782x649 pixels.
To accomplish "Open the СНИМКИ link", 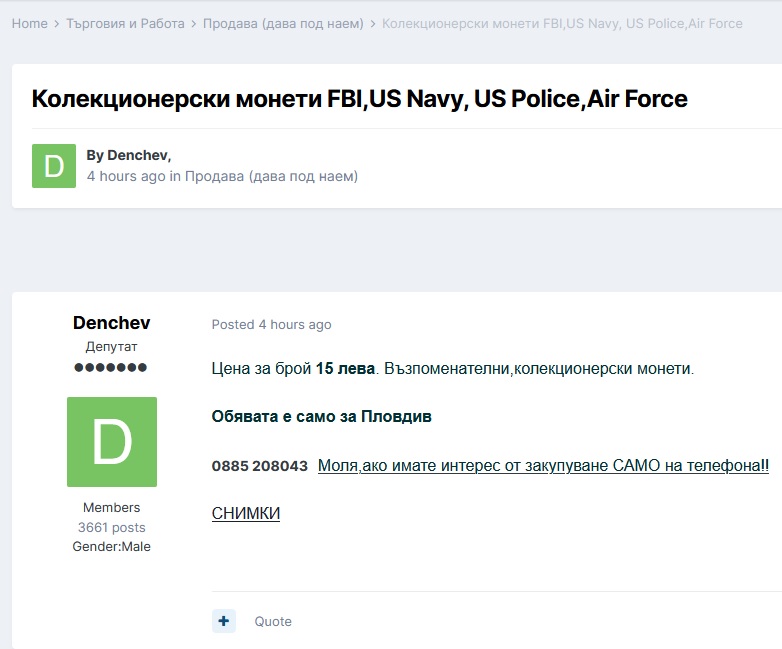I will coord(246,513).
